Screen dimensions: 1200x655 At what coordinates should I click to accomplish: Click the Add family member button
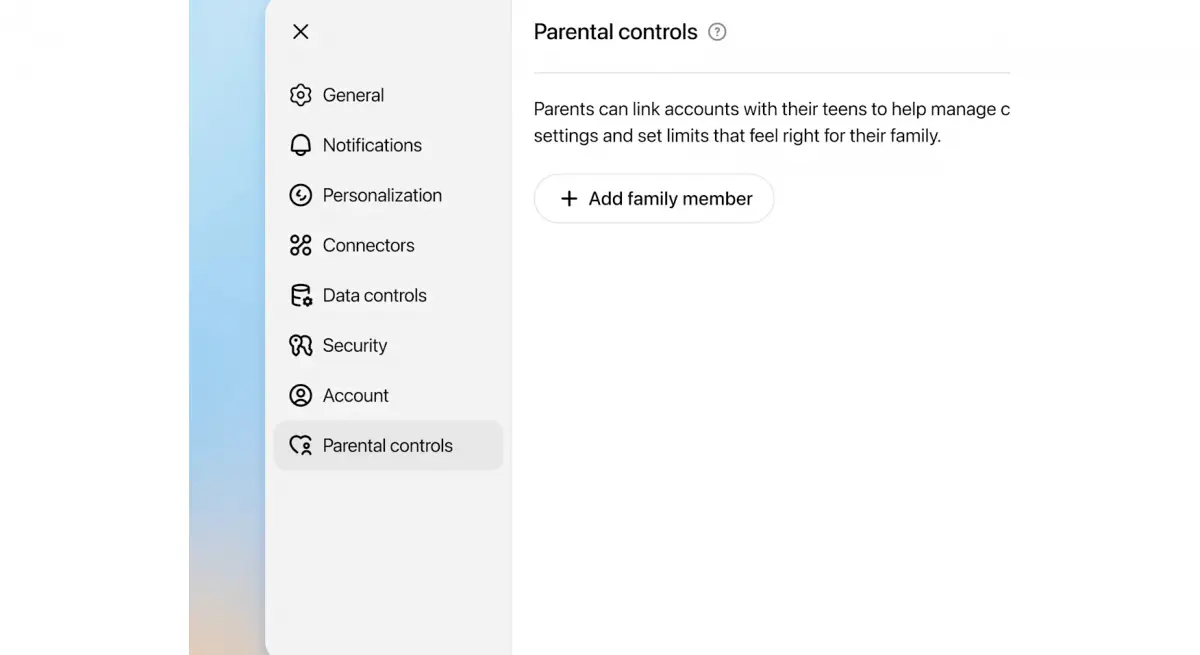653,198
